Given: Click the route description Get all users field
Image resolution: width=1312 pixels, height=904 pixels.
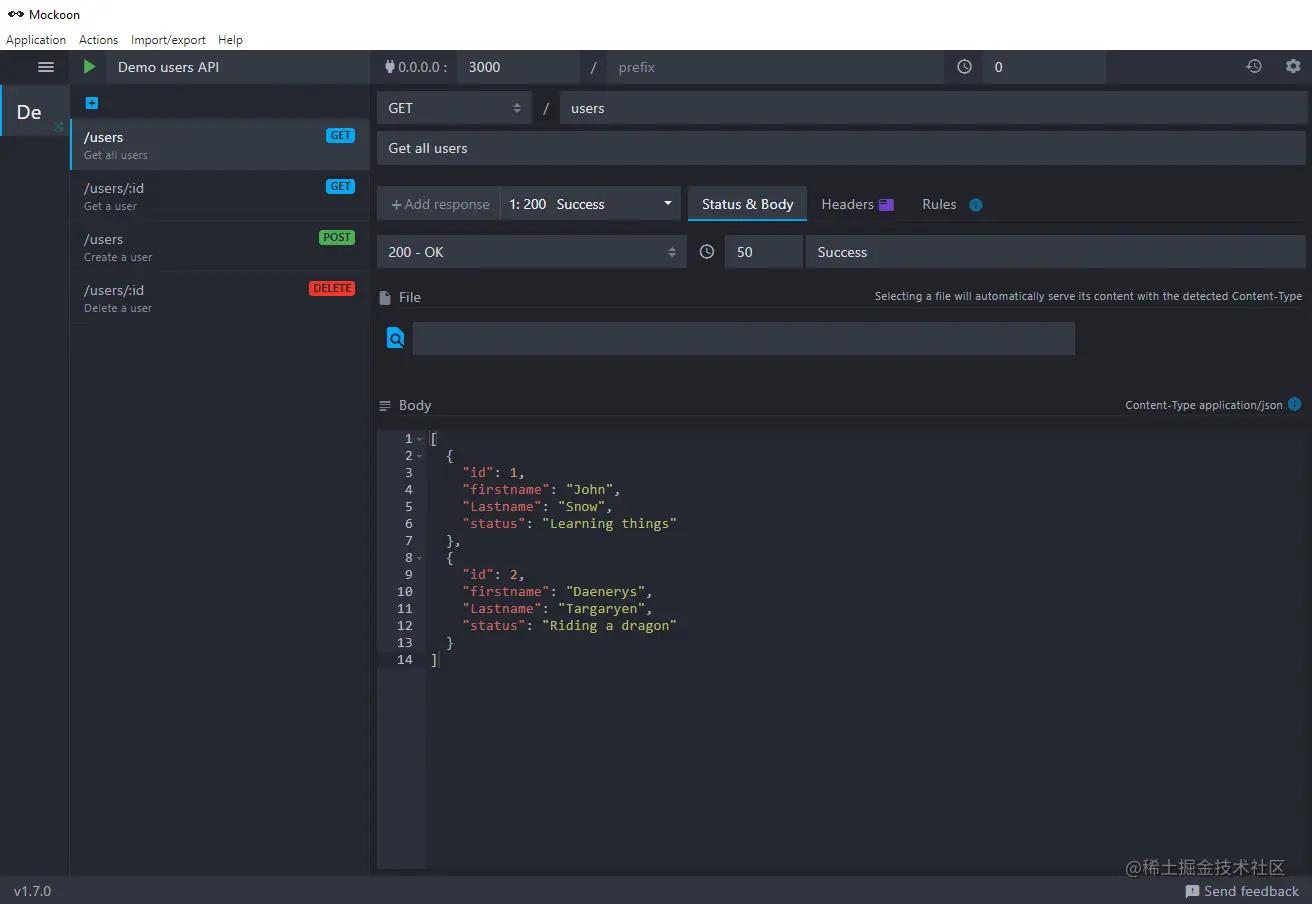Looking at the screenshot, I should [841, 148].
